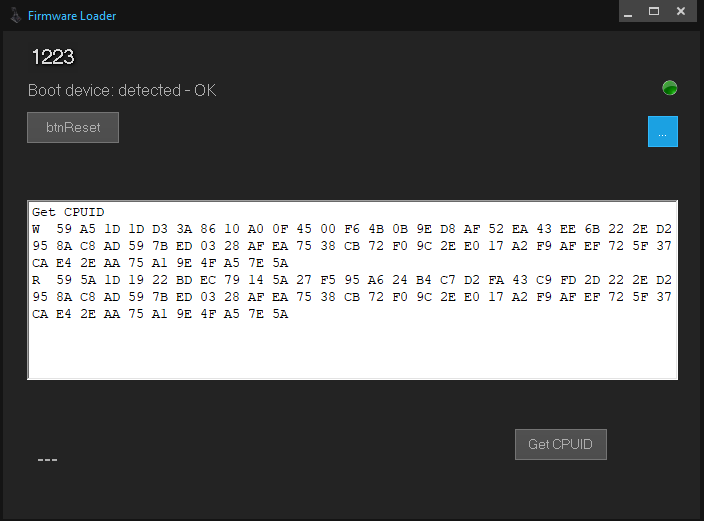The height and width of the screenshot is (521, 704).
Task: Click the second log data line starting 95 8A
Action: tap(352, 246)
